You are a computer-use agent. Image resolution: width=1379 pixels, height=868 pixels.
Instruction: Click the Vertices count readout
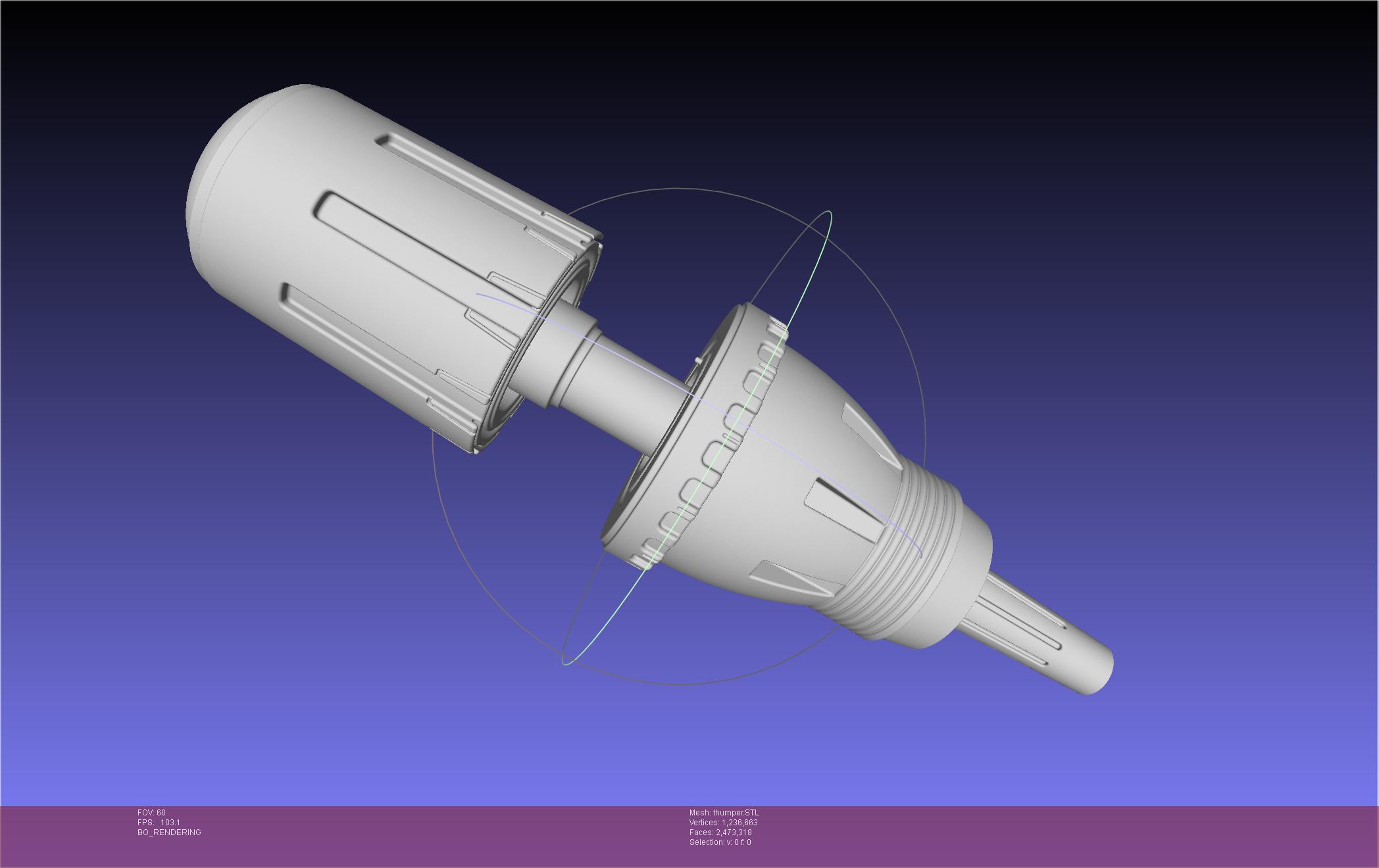(x=723, y=823)
